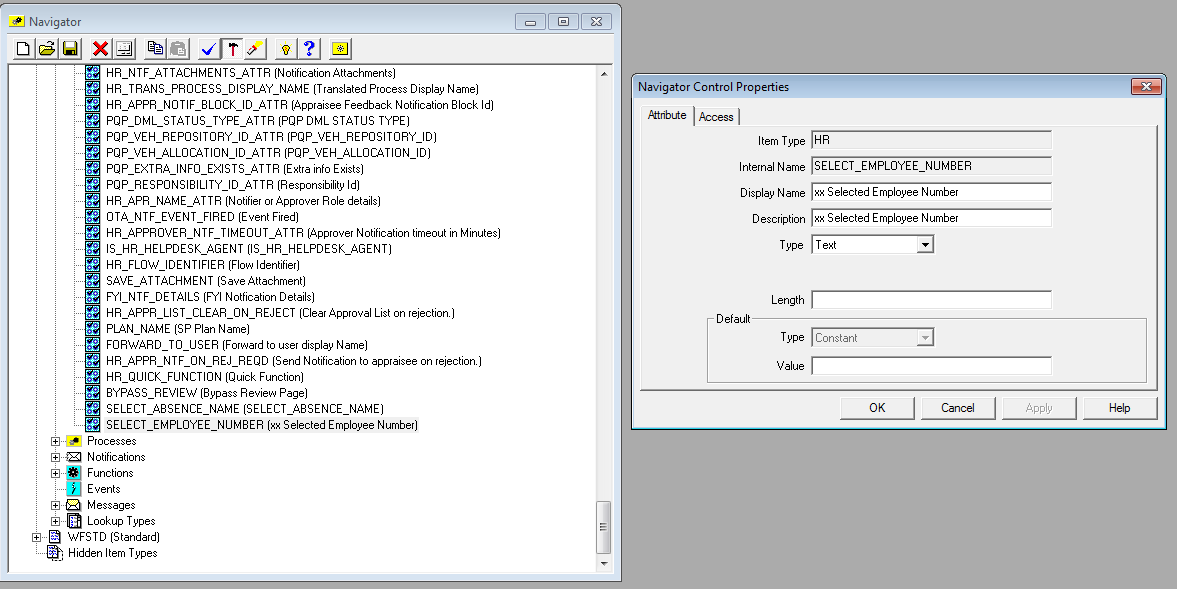Click the Default Value input field
This screenshot has height=589, width=1177.
(932, 366)
